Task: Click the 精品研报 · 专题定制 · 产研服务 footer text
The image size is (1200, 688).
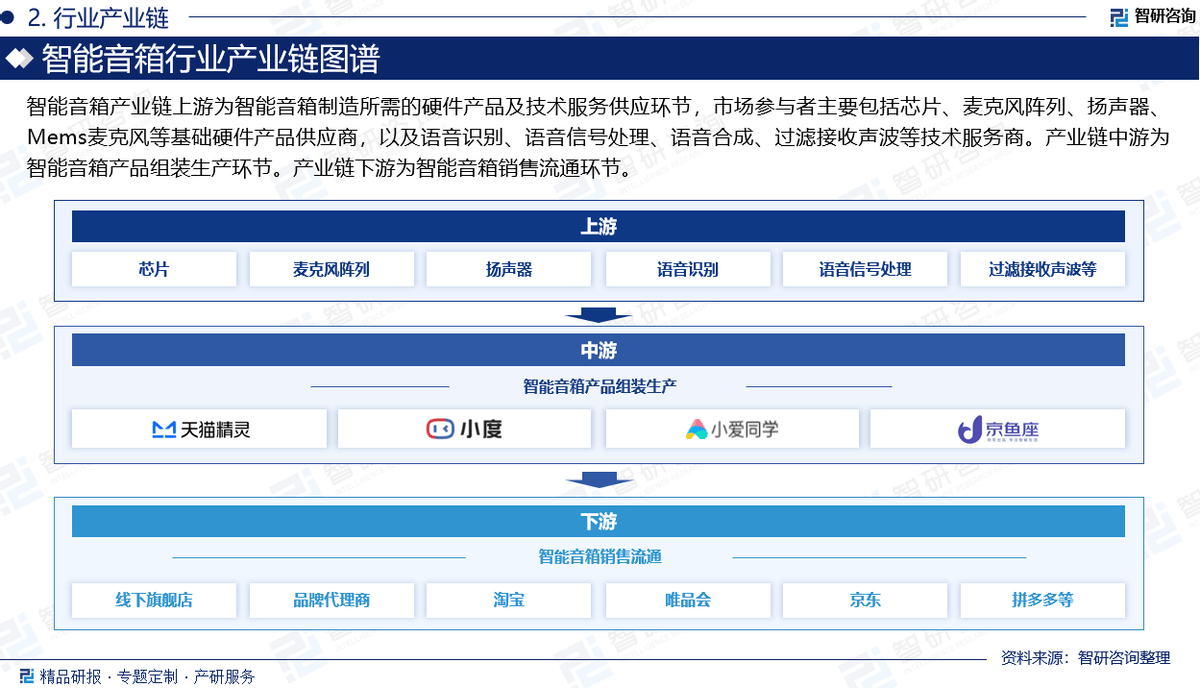Action: pyautogui.click(x=147, y=677)
